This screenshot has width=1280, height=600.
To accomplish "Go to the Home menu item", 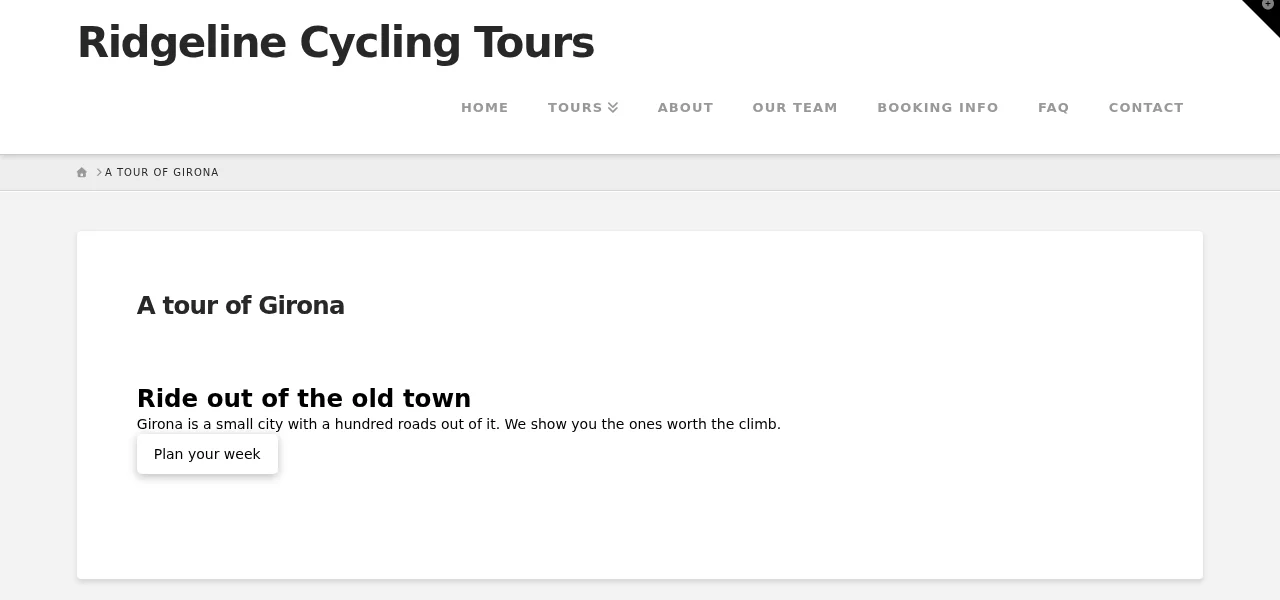I will coord(485,107).
